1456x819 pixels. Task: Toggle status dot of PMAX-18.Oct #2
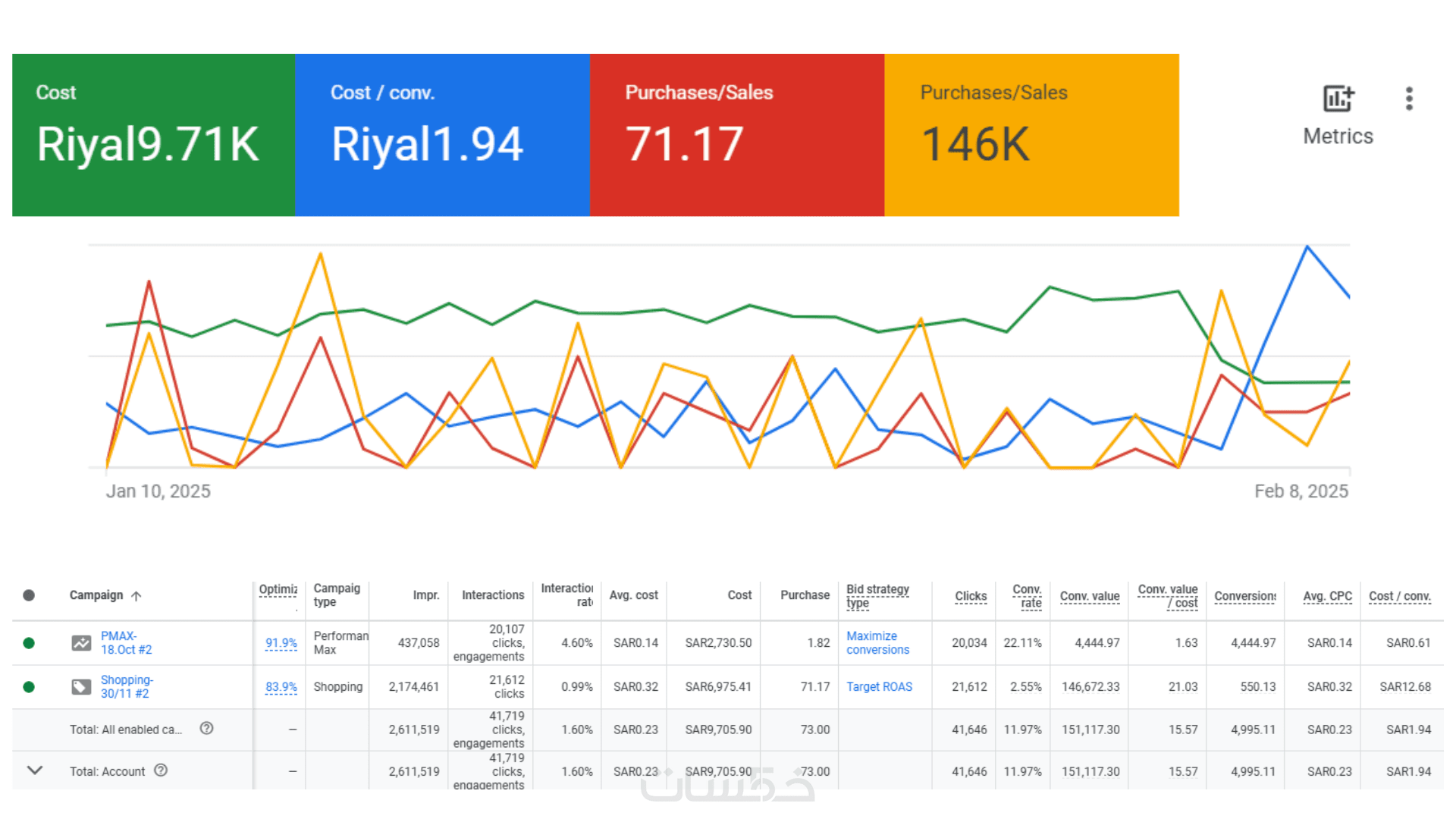coord(29,643)
